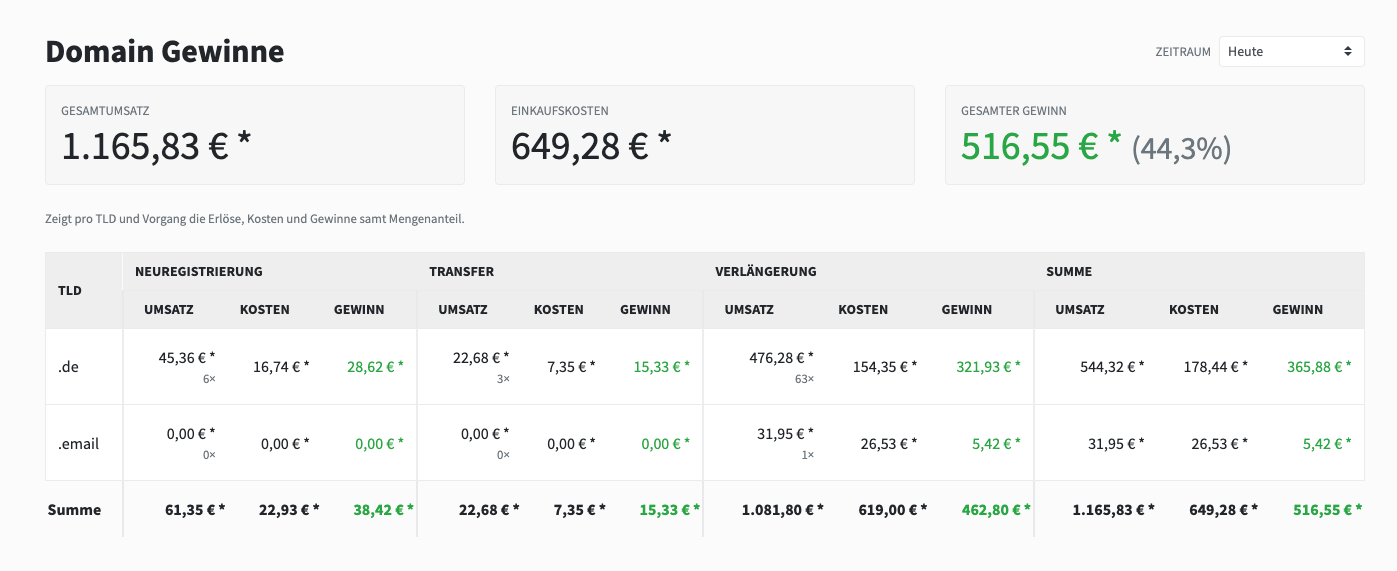1397x571 pixels.
Task: Click UMSATZ header under Neuregistrierung
Action: [169, 310]
